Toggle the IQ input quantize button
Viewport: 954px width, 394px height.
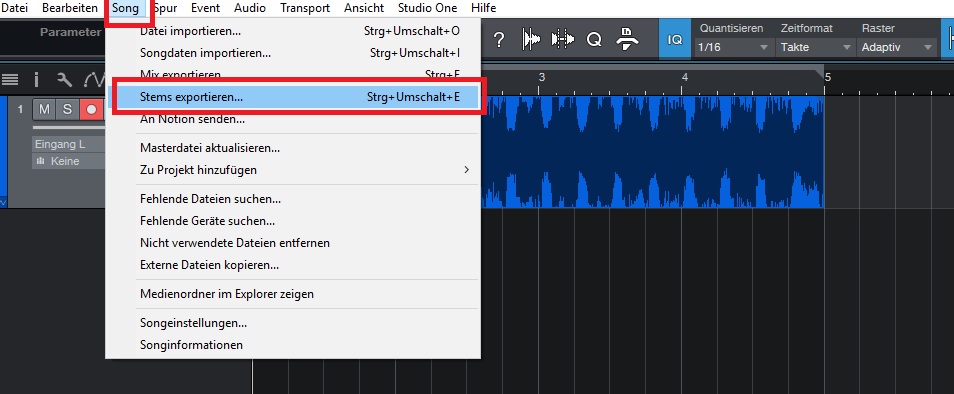coord(674,40)
